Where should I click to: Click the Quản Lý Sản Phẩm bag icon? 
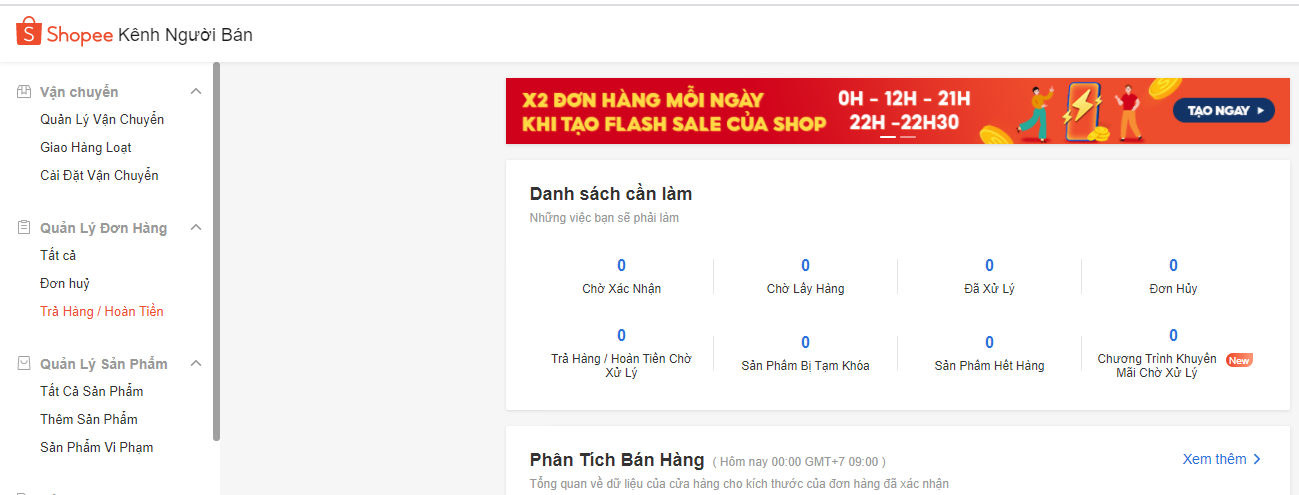point(24,364)
